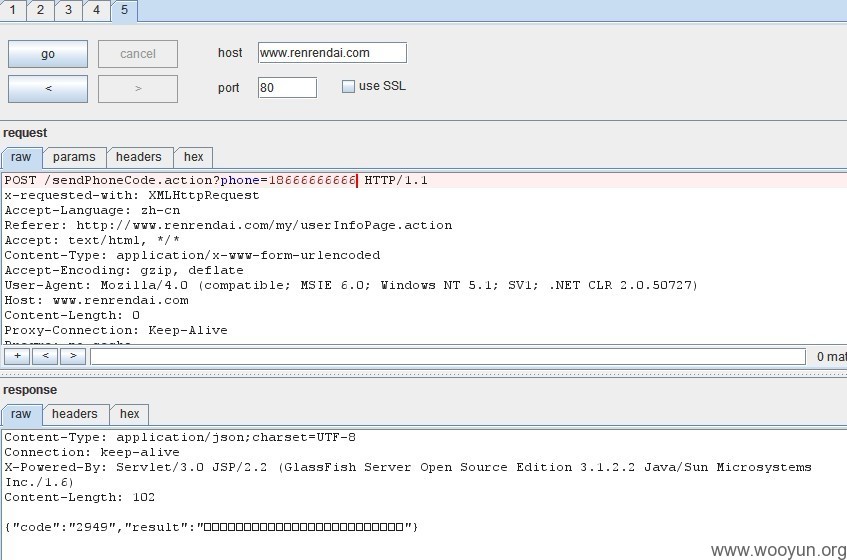The width and height of the screenshot is (847, 560).
Task: Select the request raw tab
Action: (21, 157)
